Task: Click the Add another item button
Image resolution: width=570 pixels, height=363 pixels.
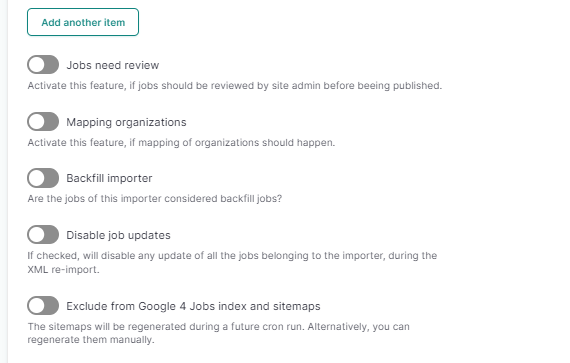Action: click(83, 22)
